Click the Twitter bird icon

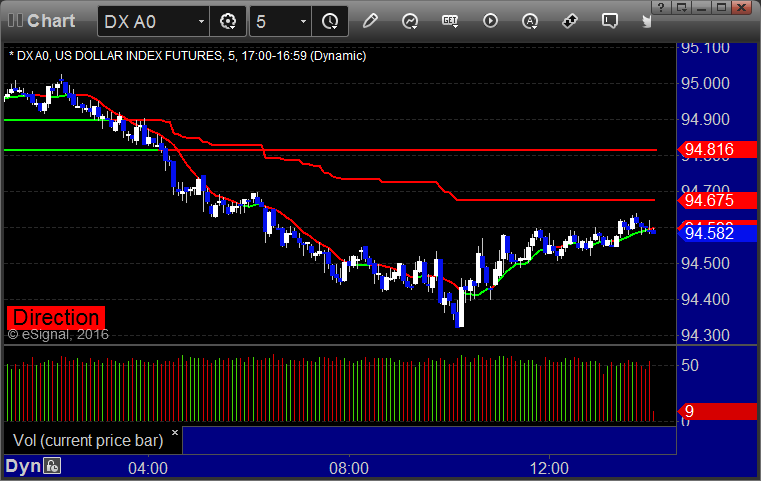click(646, 21)
